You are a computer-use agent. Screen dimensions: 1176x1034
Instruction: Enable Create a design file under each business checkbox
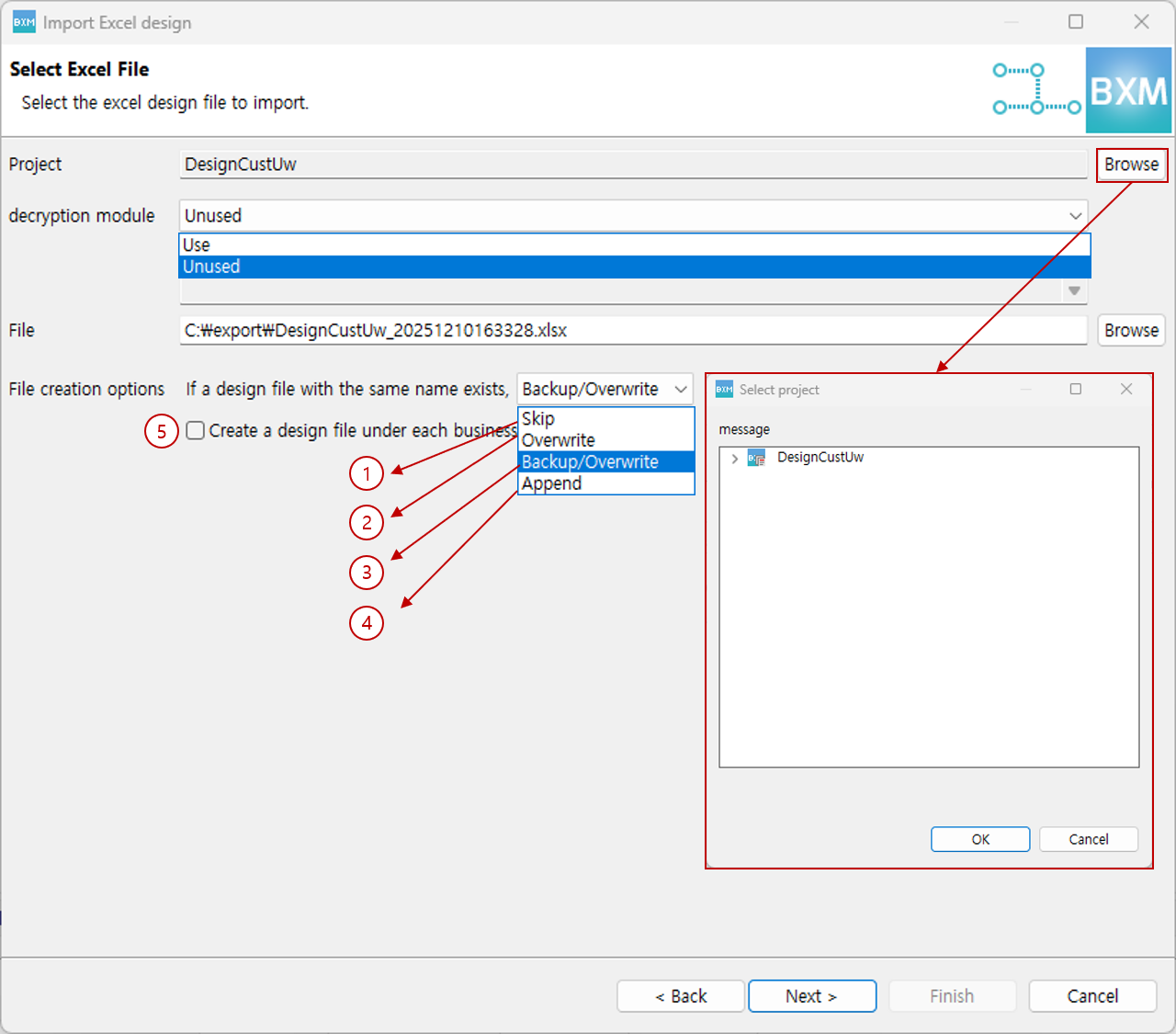point(196,430)
